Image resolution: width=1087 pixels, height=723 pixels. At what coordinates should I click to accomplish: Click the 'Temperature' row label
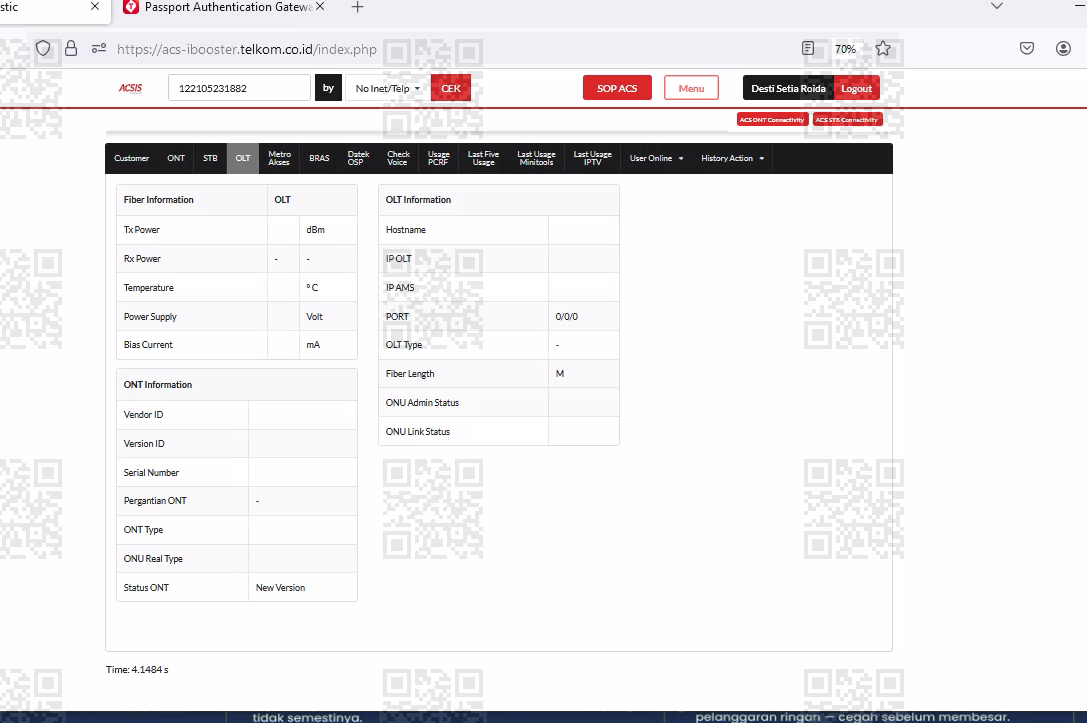click(x=148, y=288)
